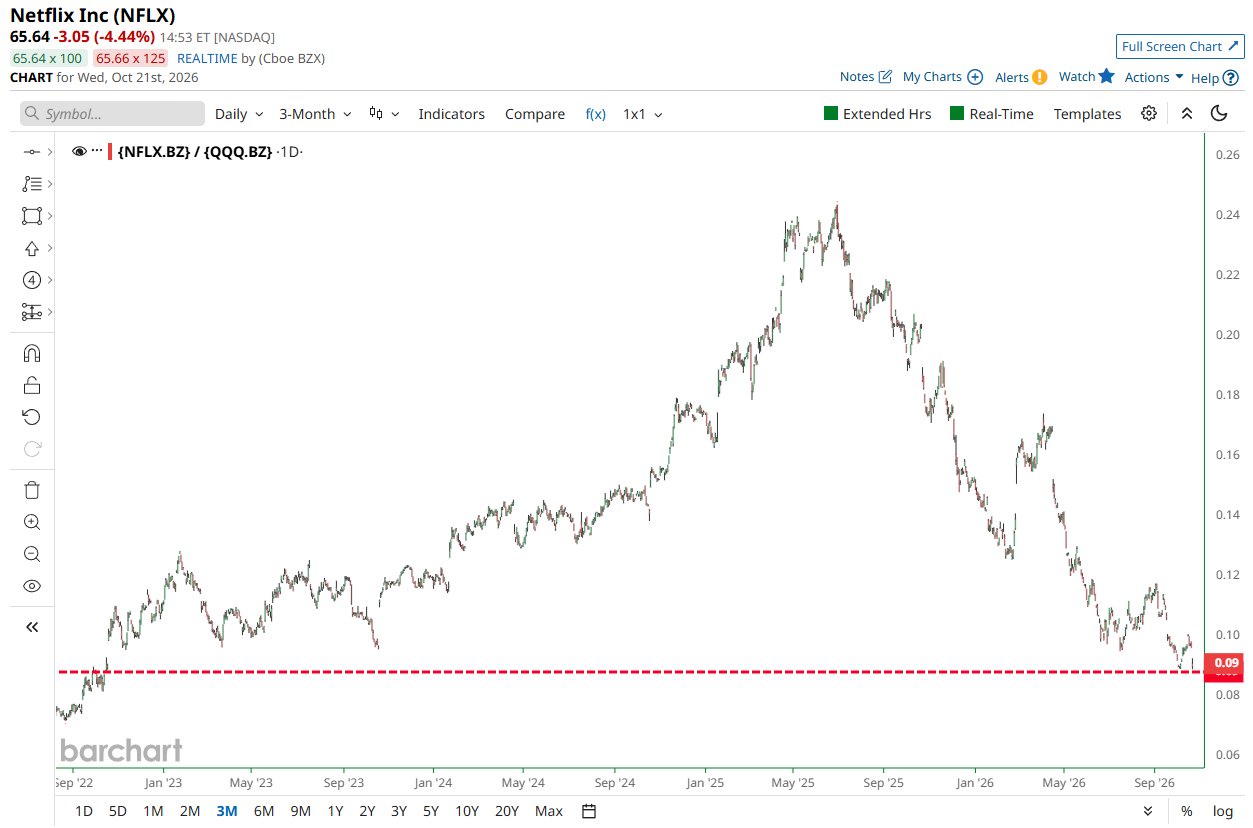Select the 2Y range tab
This screenshot has height=828, width=1253.
coord(368,811)
